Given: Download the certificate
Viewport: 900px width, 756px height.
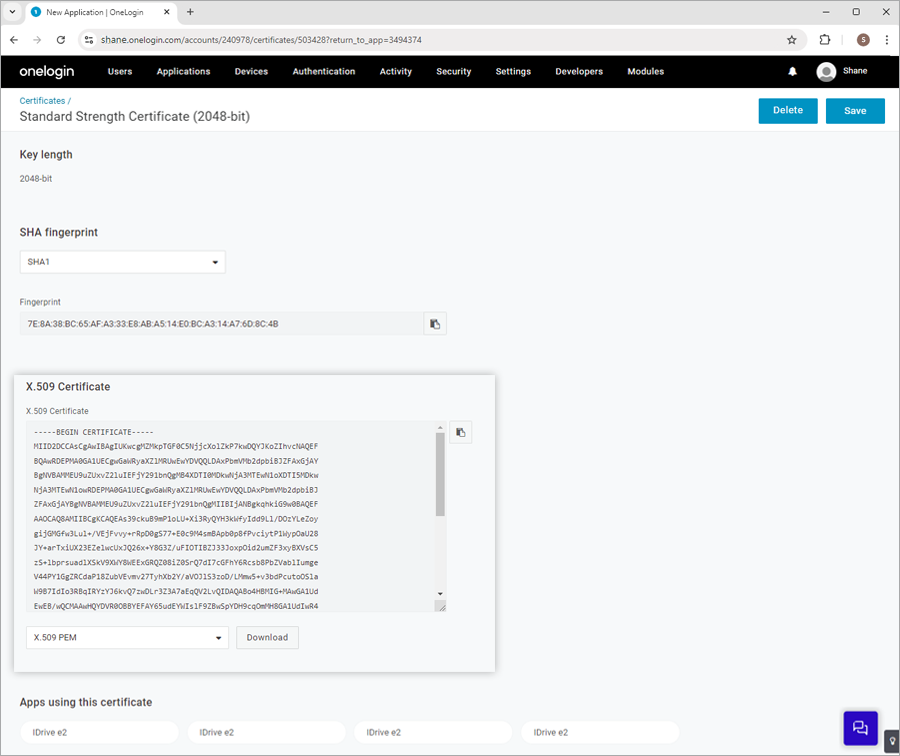Looking at the screenshot, I should [267, 638].
